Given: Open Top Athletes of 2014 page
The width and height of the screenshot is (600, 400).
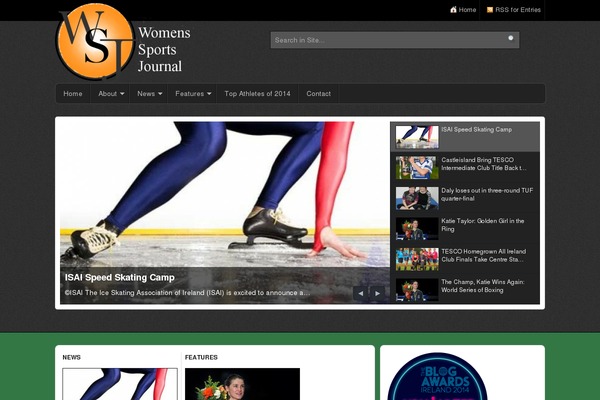Looking at the screenshot, I should point(257,93).
